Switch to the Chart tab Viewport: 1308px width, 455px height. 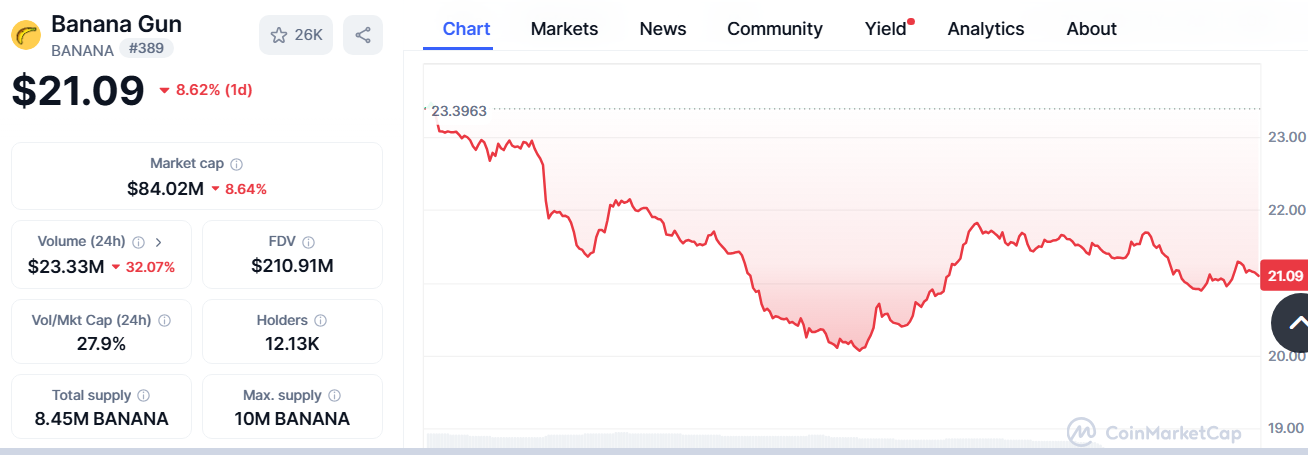(466, 29)
